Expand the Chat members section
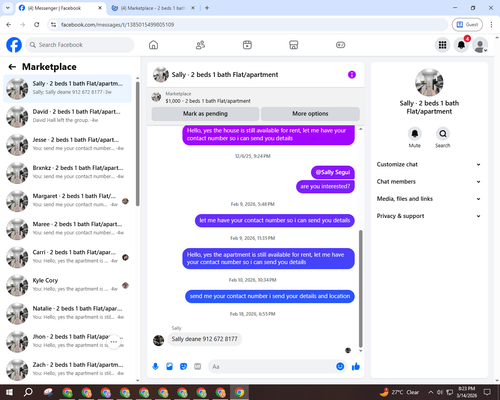This screenshot has width=500, height=400. click(429, 182)
